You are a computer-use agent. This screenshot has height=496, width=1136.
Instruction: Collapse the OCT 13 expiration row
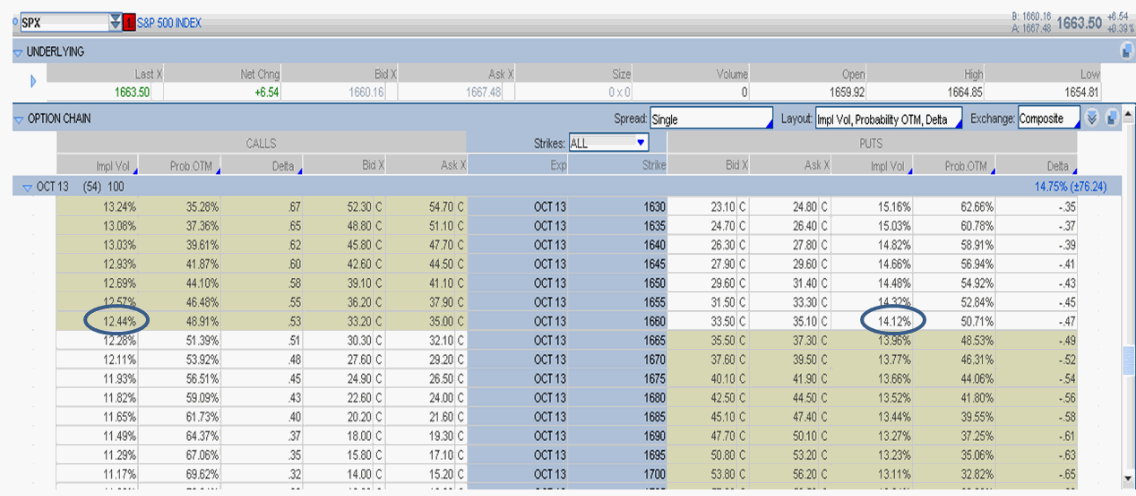click(26, 187)
